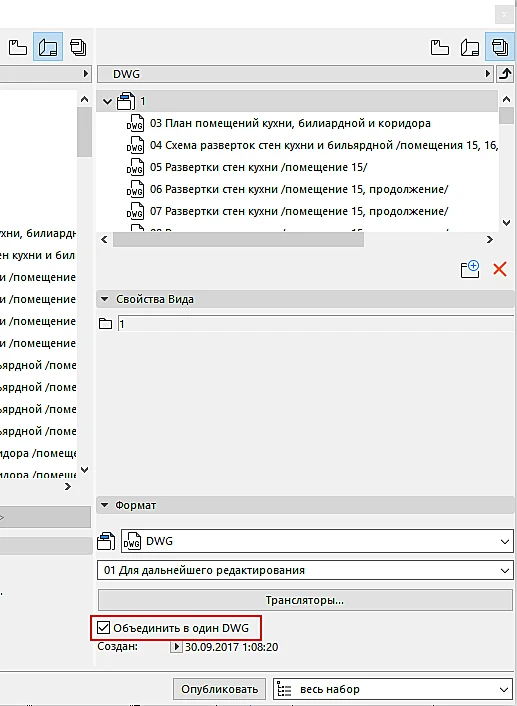Image resolution: width=517 pixels, height=706 pixels.
Task: Click the New Folder icon with plus
Action: click(470, 269)
